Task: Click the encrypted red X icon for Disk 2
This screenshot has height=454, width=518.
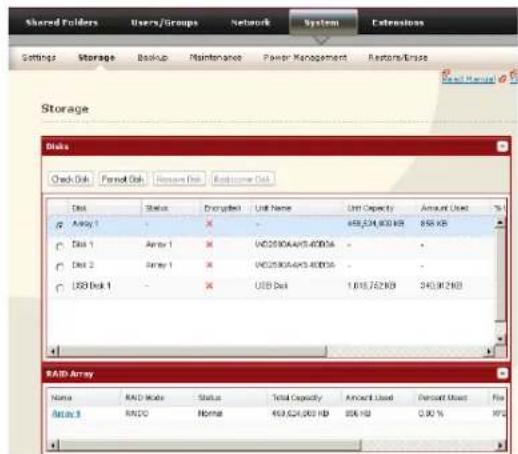Action: [x=209, y=265]
